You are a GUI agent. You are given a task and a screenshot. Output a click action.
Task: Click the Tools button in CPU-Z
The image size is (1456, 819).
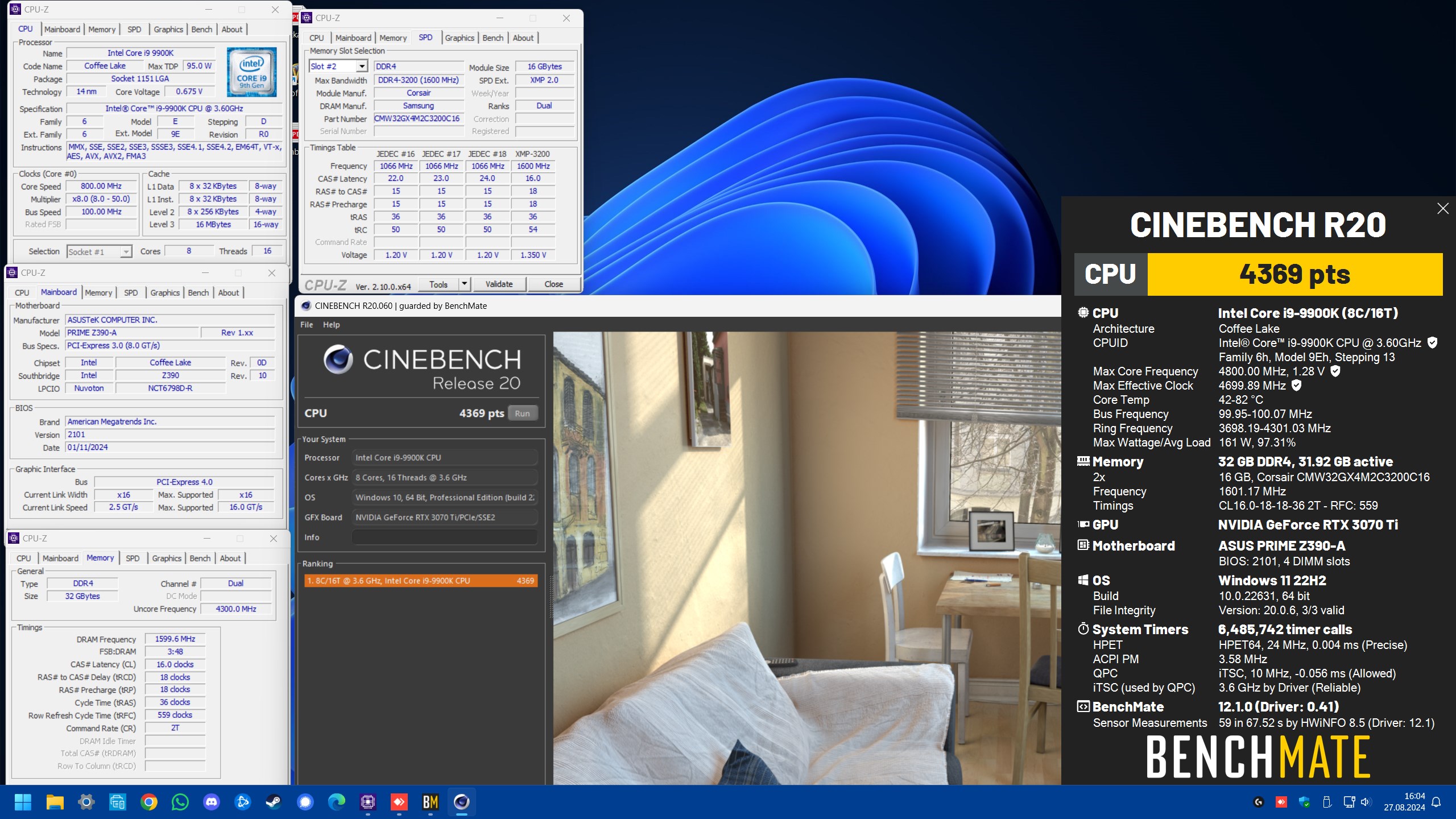click(x=439, y=284)
